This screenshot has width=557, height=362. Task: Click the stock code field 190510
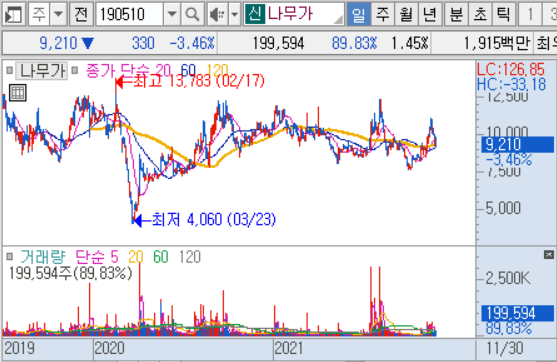click(130, 14)
